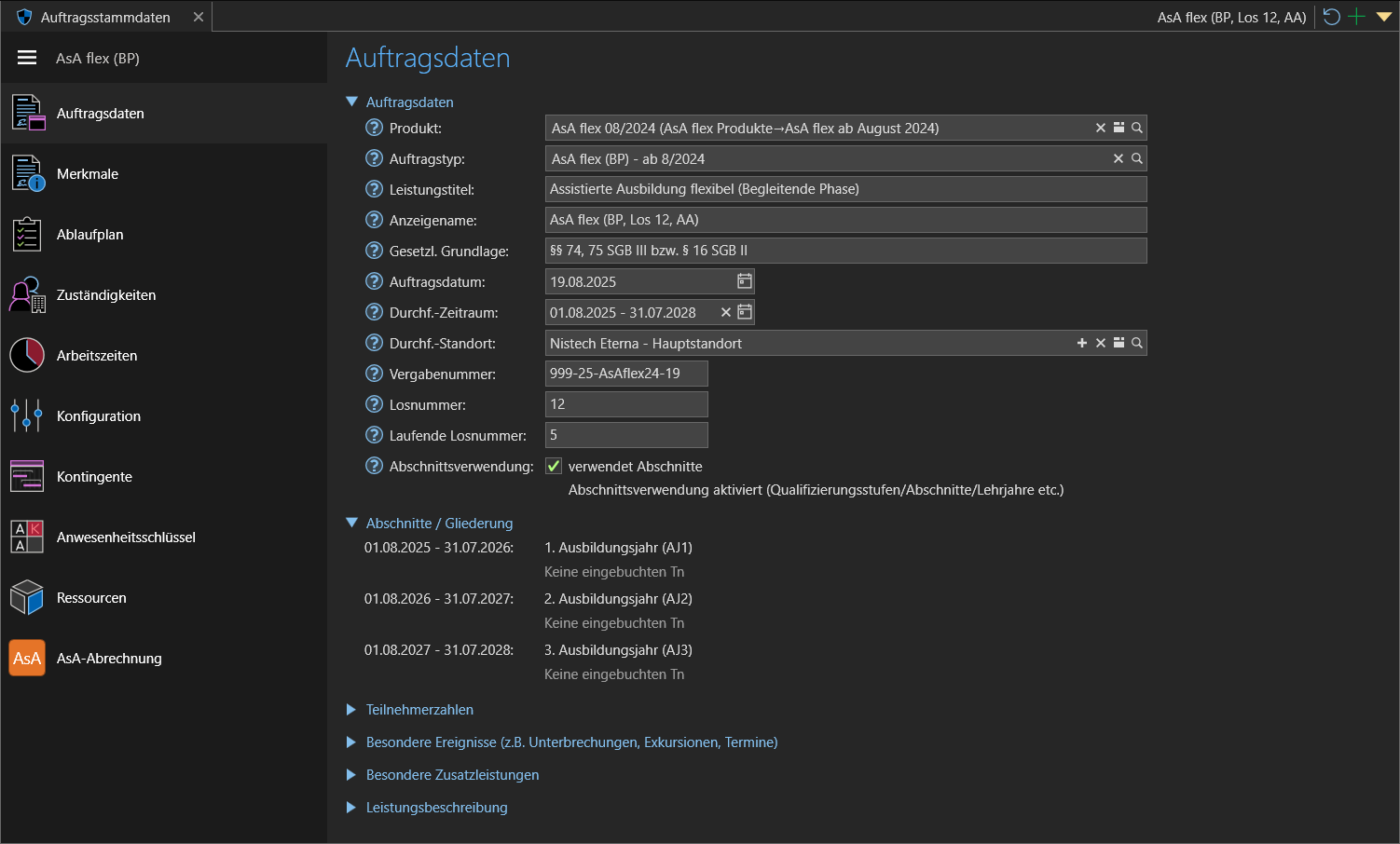Screen dimensions: 1400x844
Task: Clear the Auftragstyp field selection
Action: click(1119, 158)
